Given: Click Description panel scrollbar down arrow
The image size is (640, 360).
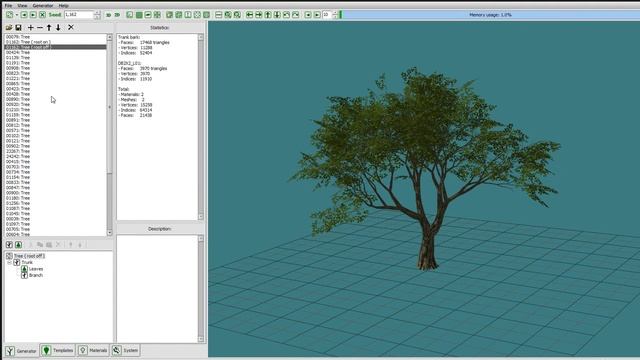Looking at the screenshot, I should click(x=201, y=339).
